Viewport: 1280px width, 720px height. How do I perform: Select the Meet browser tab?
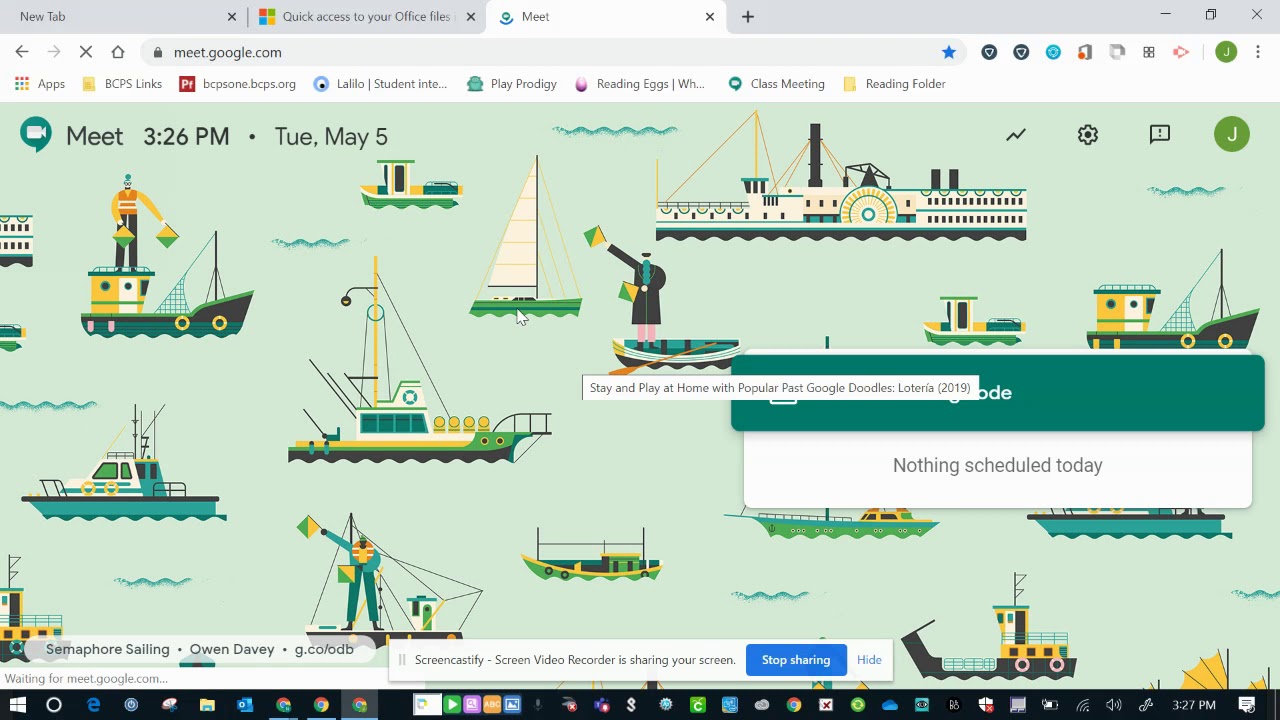(x=607, y=17)
